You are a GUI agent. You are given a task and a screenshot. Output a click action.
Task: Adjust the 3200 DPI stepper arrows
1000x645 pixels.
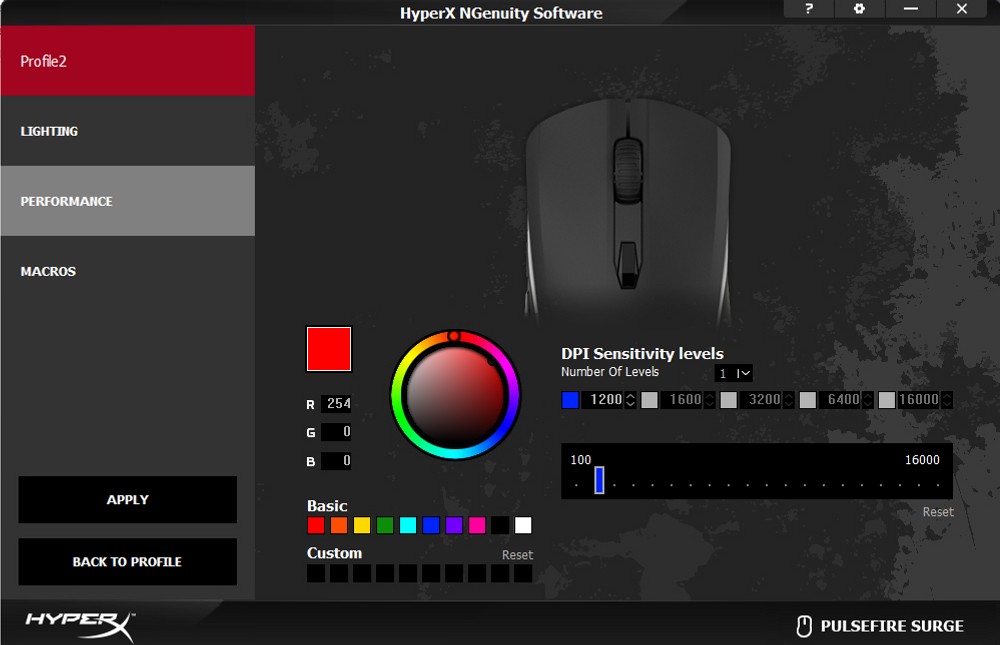point(788,400)
